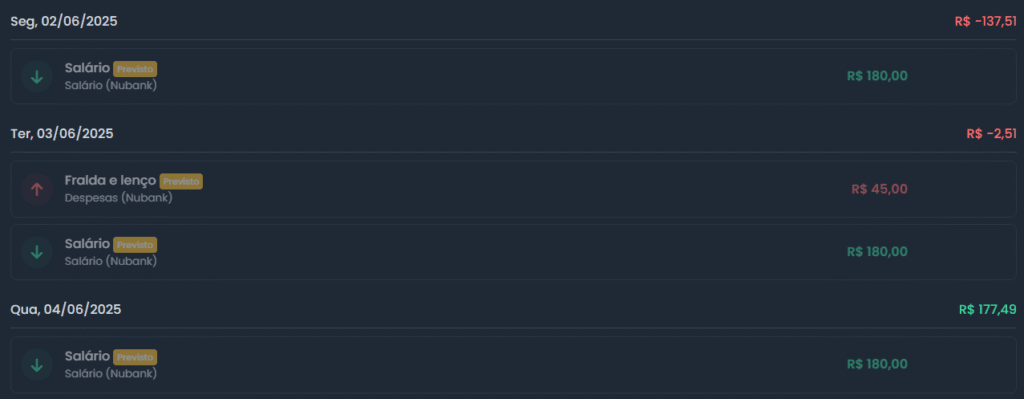This screenshot has height=399, width=1024.
Task: Click the red expense arrow for Fralda e lenço
Action: (x=37, y=189)
